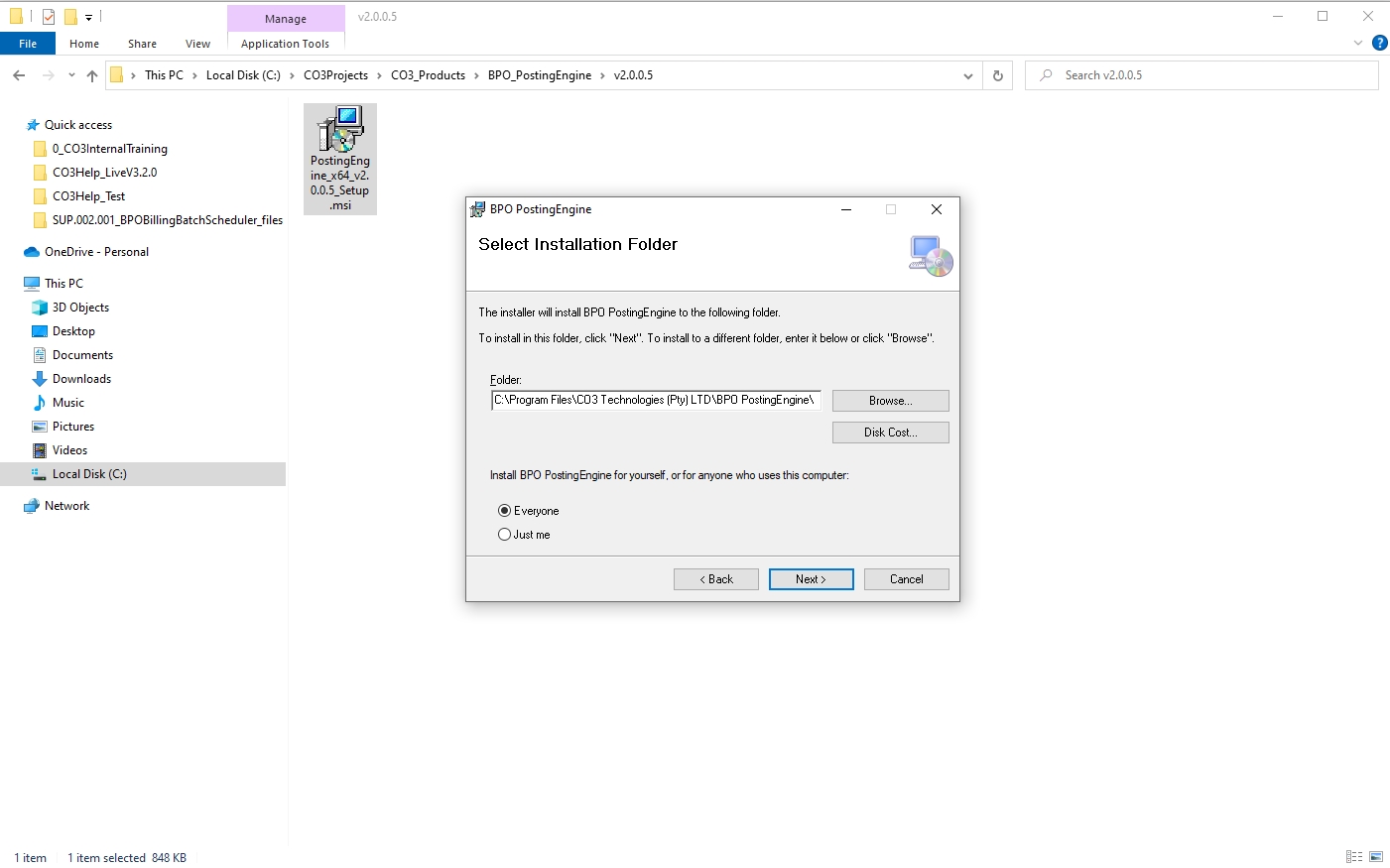Go Back in the installer wizard
Viewport: 1390px width, 868px height.
pos(715,579)
